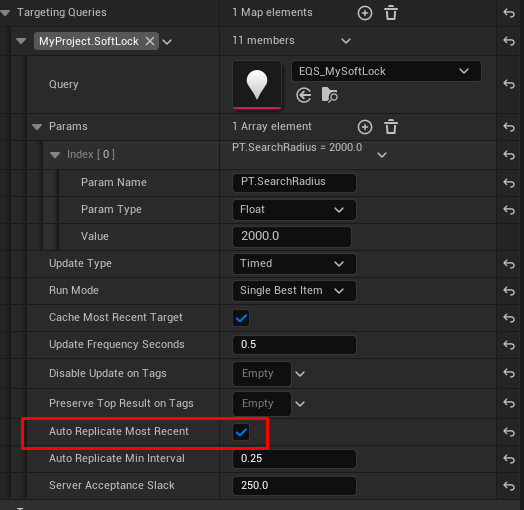
Task: Reset Server Acceptance Slack to default
Action: pyautogui.click(x=509, y=486)
